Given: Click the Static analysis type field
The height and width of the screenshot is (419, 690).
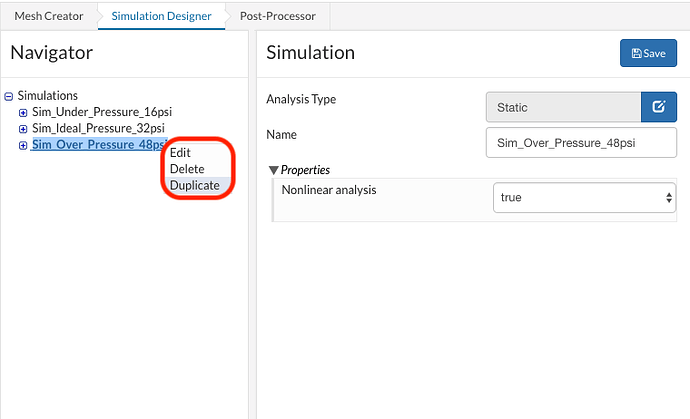Looking at the screenshot, I should [562, 107].
